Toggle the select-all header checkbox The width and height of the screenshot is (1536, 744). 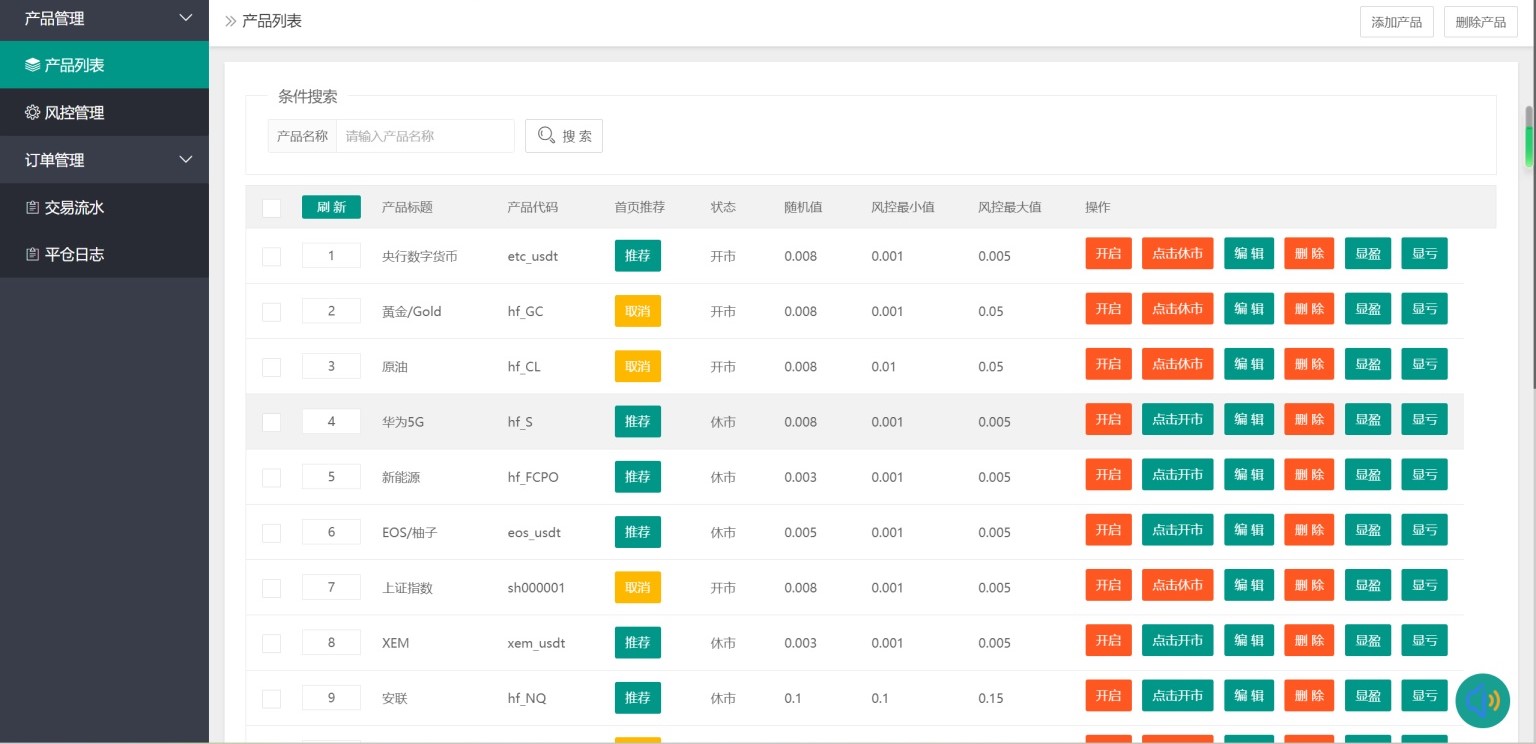point(271,208)
